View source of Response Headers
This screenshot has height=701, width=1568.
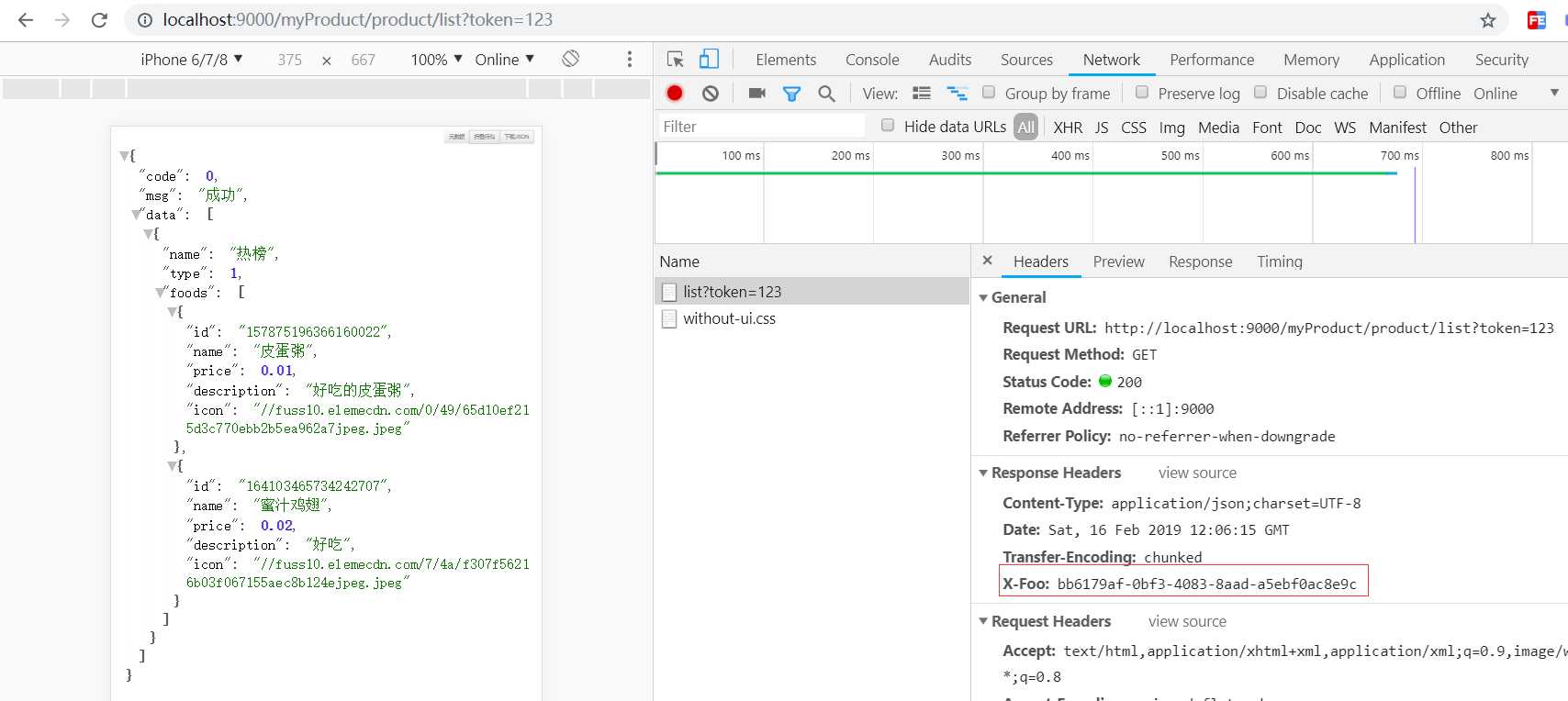coord(1197,473)
